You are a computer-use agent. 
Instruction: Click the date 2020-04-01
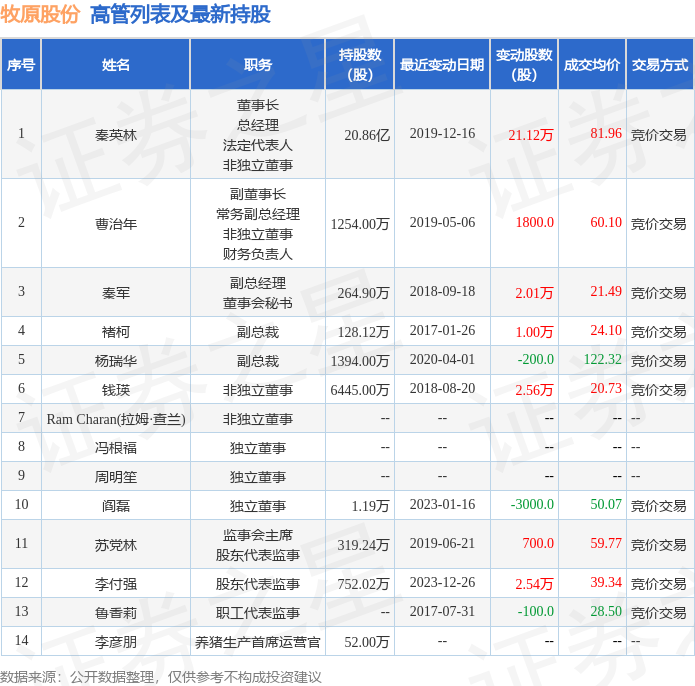[442, 359]
